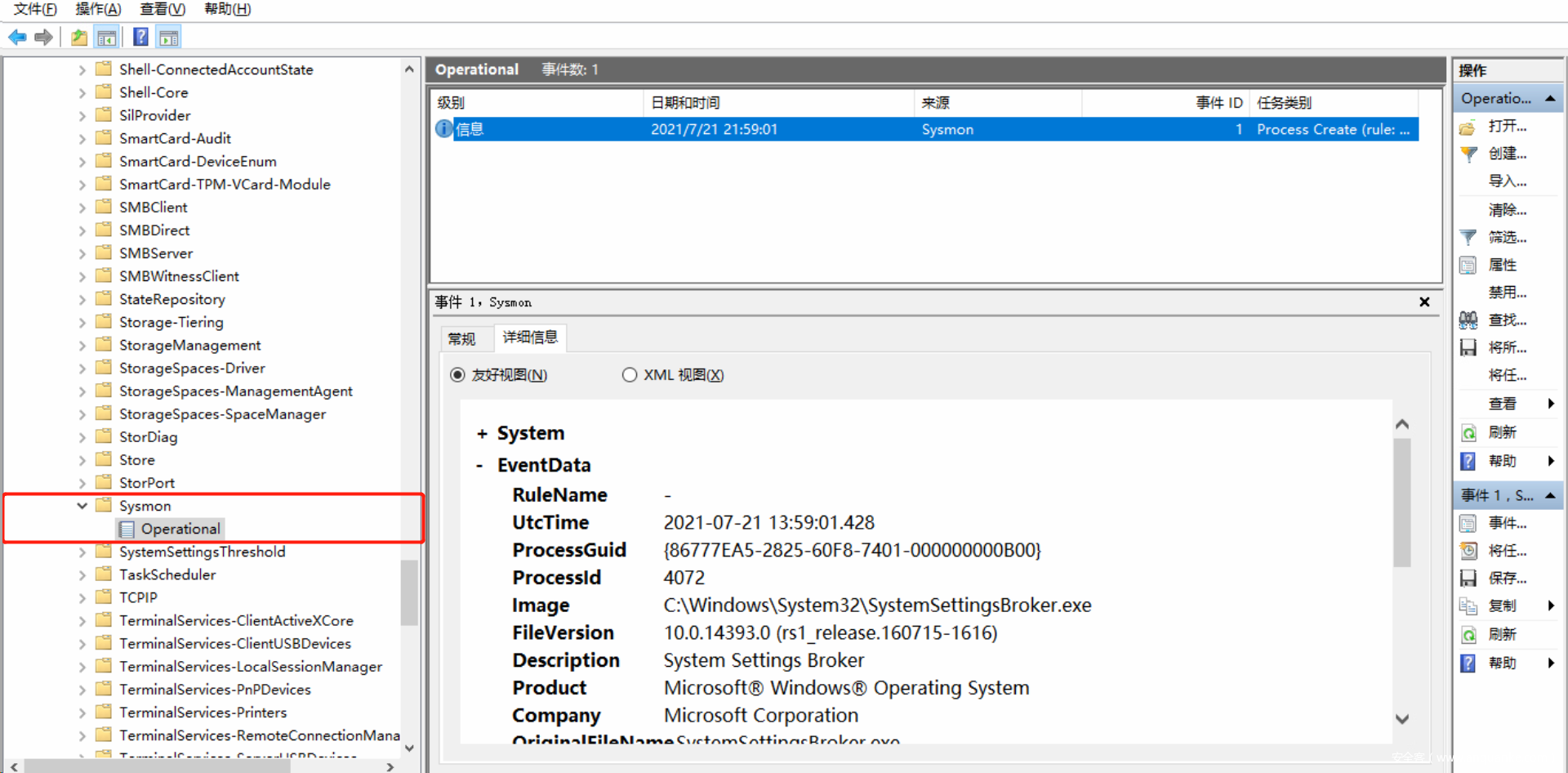The width and height of the screenshot is (1568, 773).
Task: Expand the System section in event details
Action: pyautogui.click(x=482, y=434)
